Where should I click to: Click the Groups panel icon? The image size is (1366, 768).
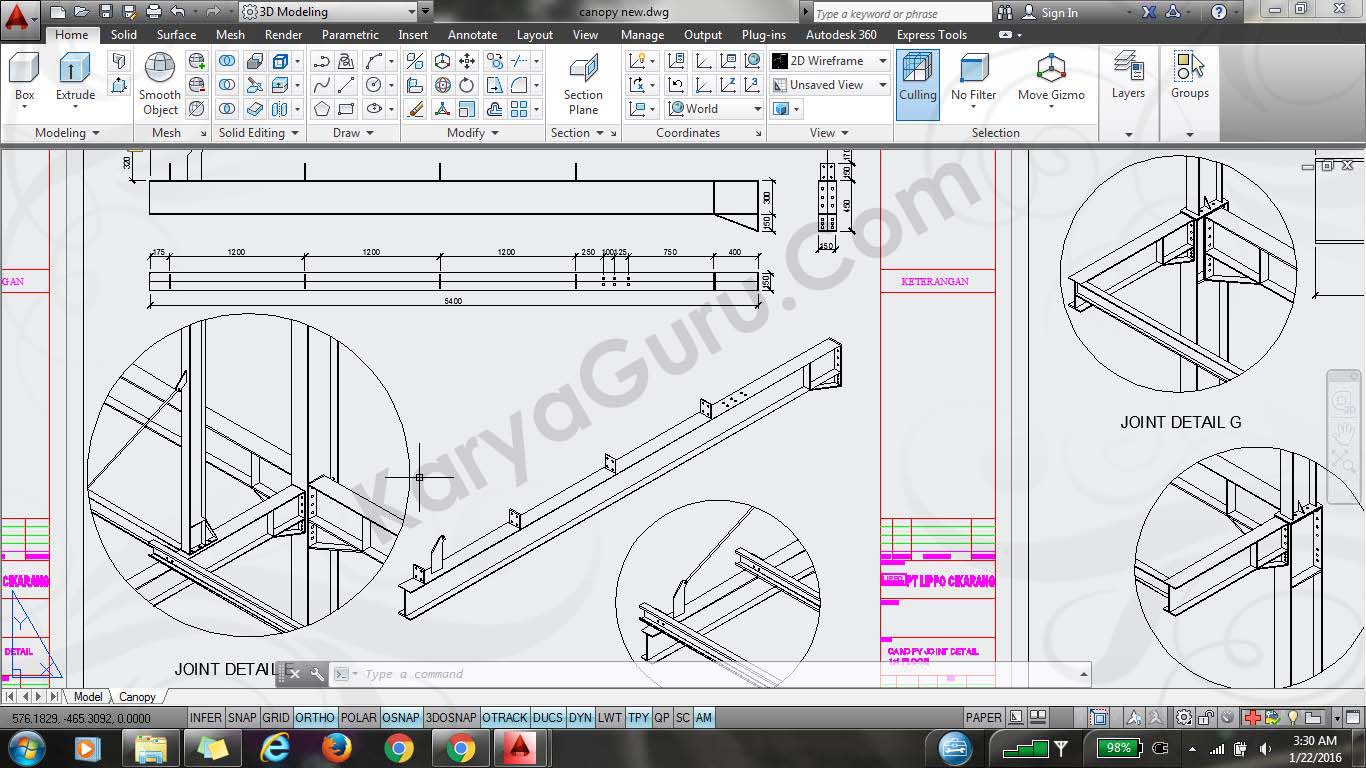(1189, 75)
